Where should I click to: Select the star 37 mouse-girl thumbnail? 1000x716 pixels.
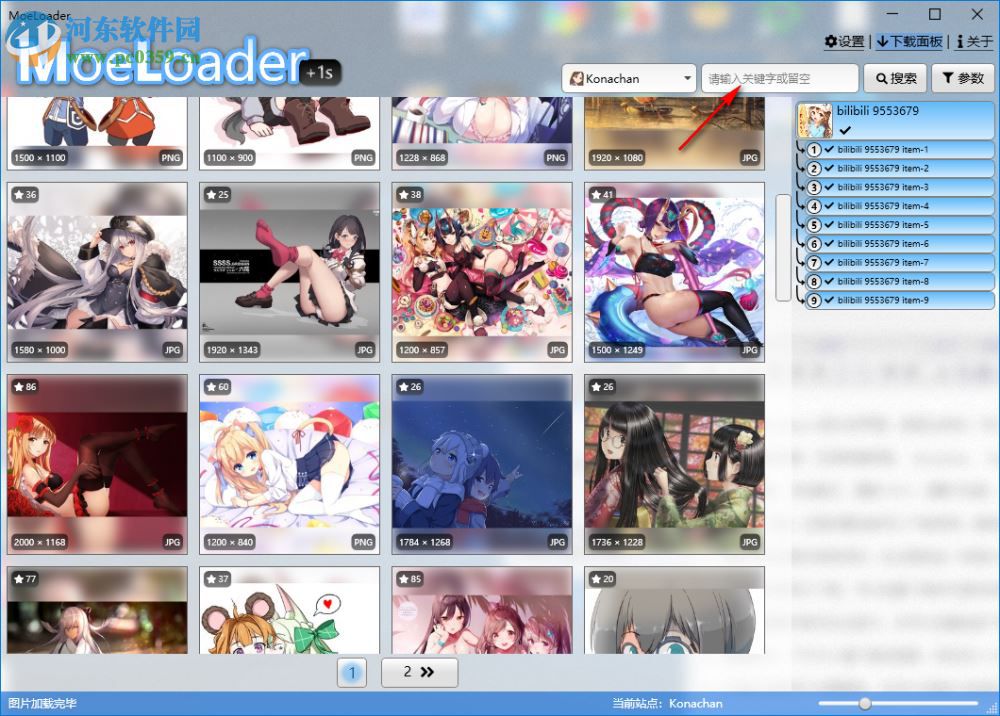click(x=290, y=610)
